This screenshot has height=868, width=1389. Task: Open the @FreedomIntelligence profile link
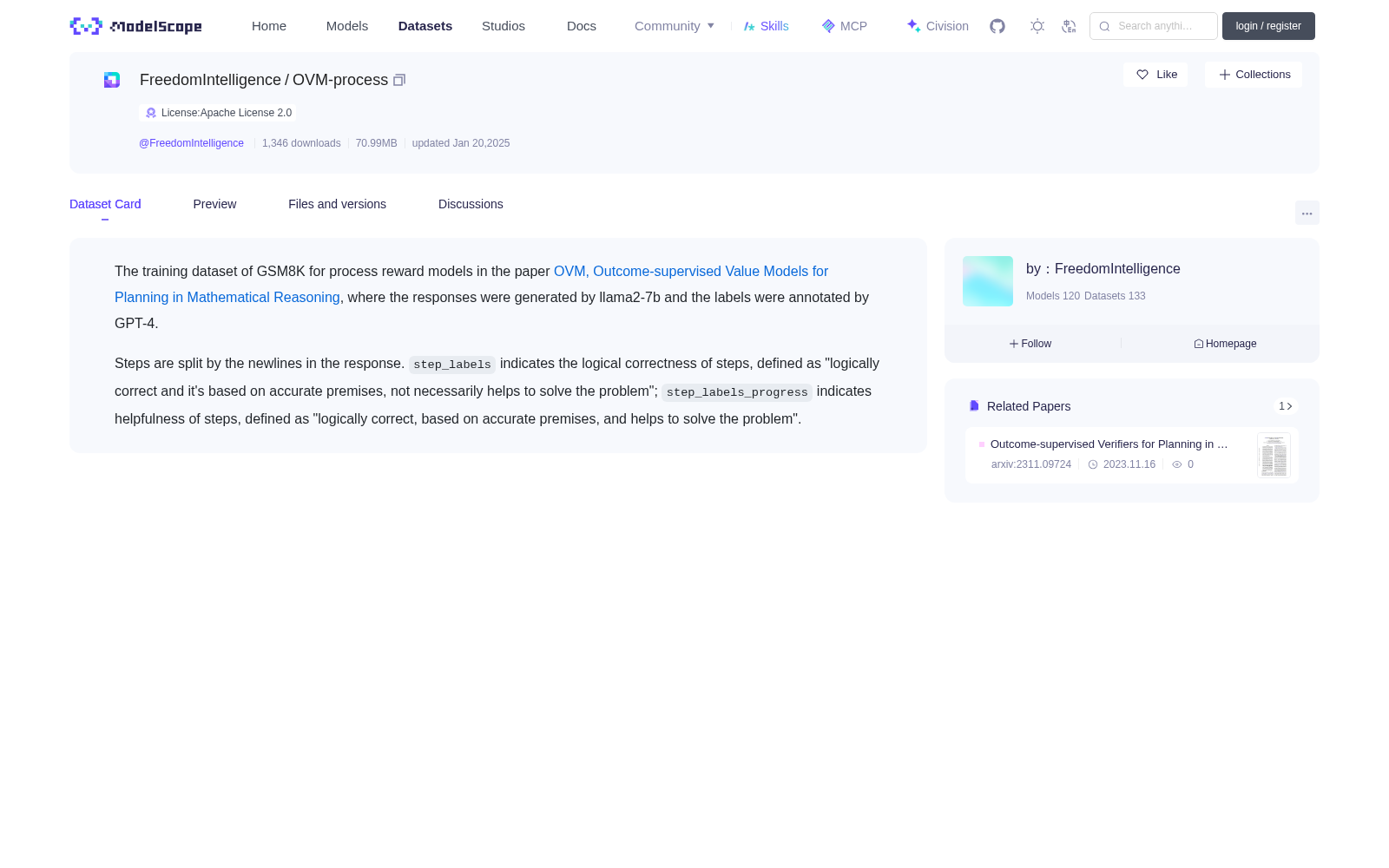point(191,143)
